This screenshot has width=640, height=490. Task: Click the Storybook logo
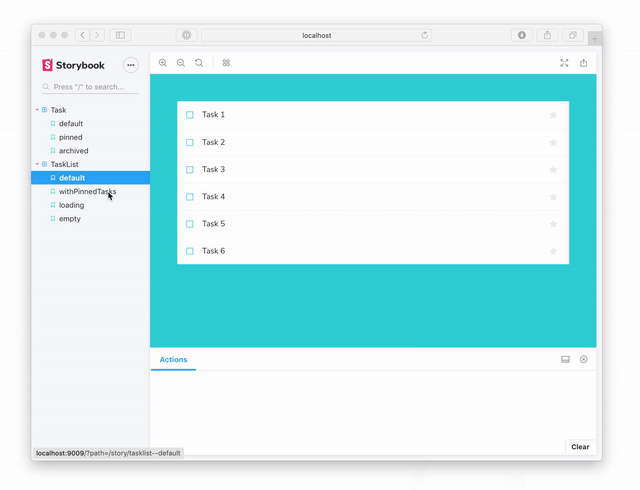(x=73, y=65)
